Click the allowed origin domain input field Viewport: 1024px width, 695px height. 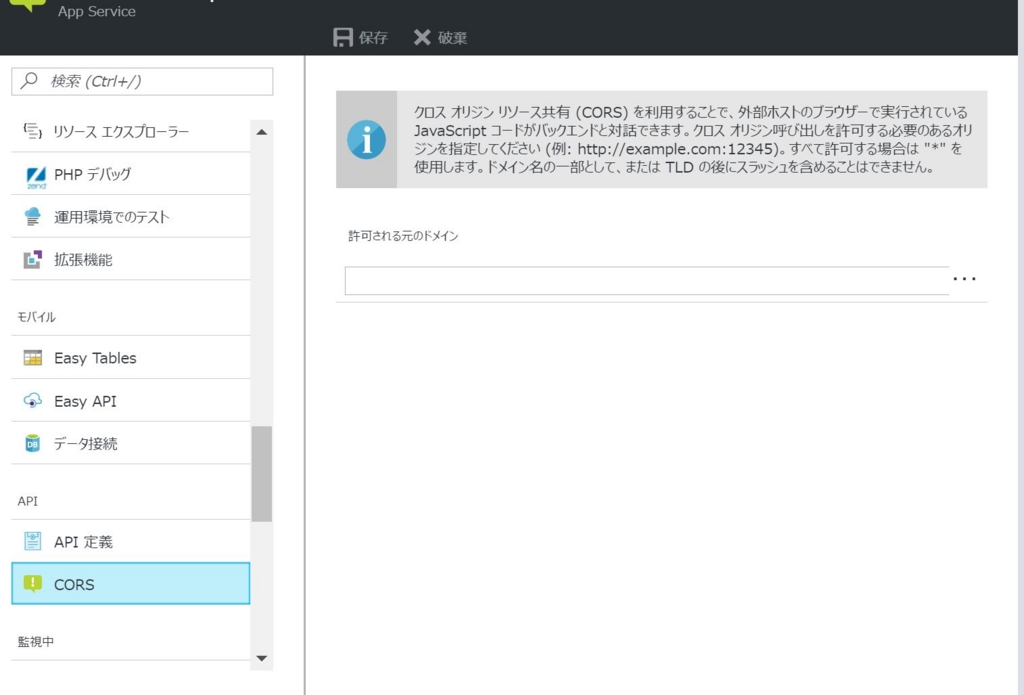pos(647,281)
